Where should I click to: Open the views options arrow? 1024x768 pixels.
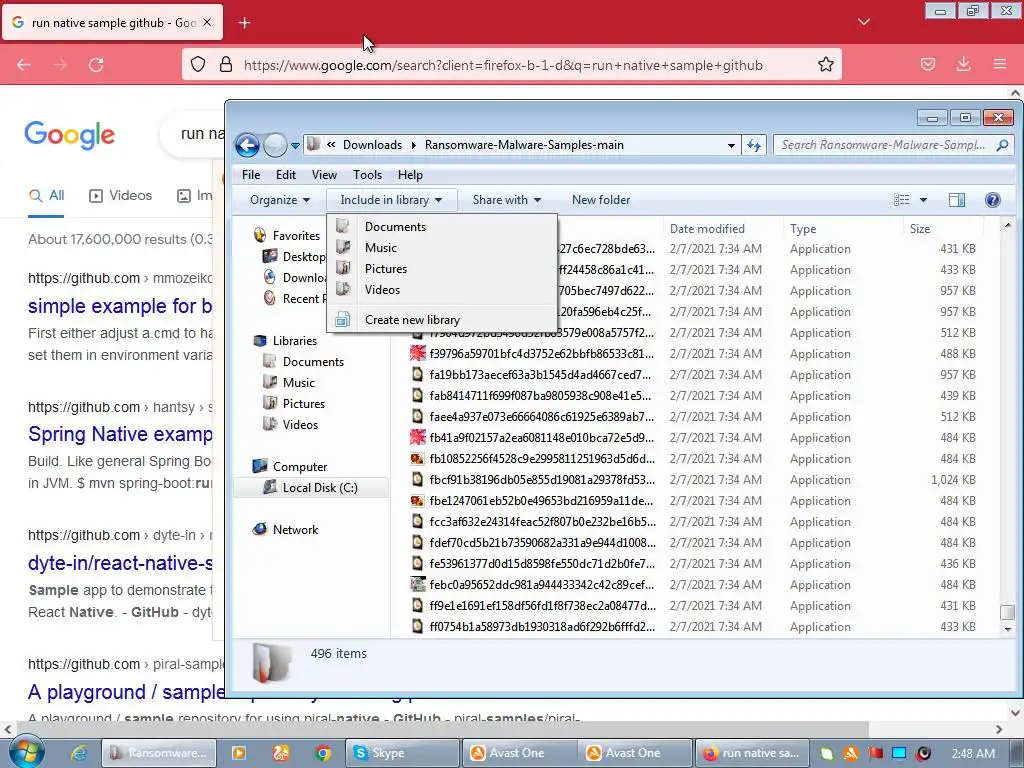point(923,200)
